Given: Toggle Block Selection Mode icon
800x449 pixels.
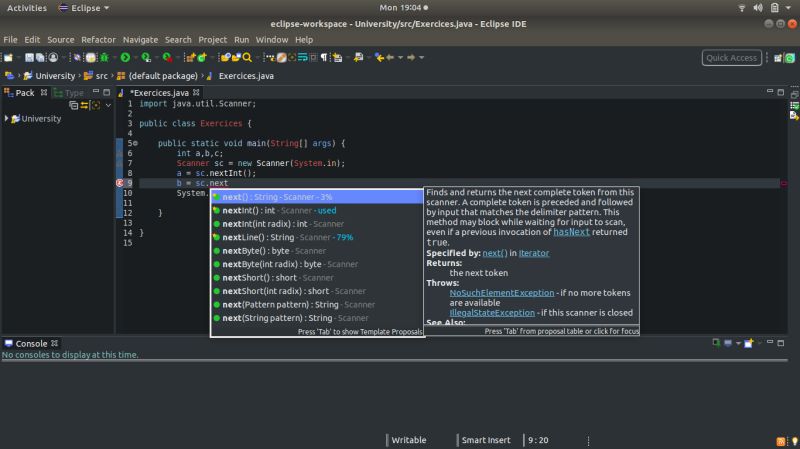Looking at the screenshot, I should (313, 58).
